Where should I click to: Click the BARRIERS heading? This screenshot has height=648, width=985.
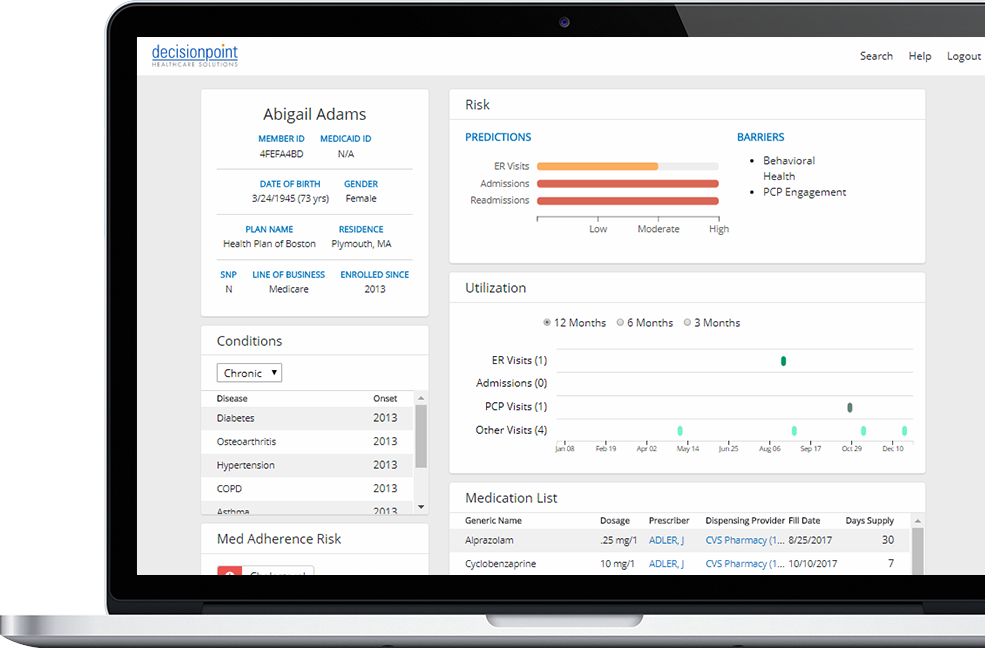coord(760,137)
